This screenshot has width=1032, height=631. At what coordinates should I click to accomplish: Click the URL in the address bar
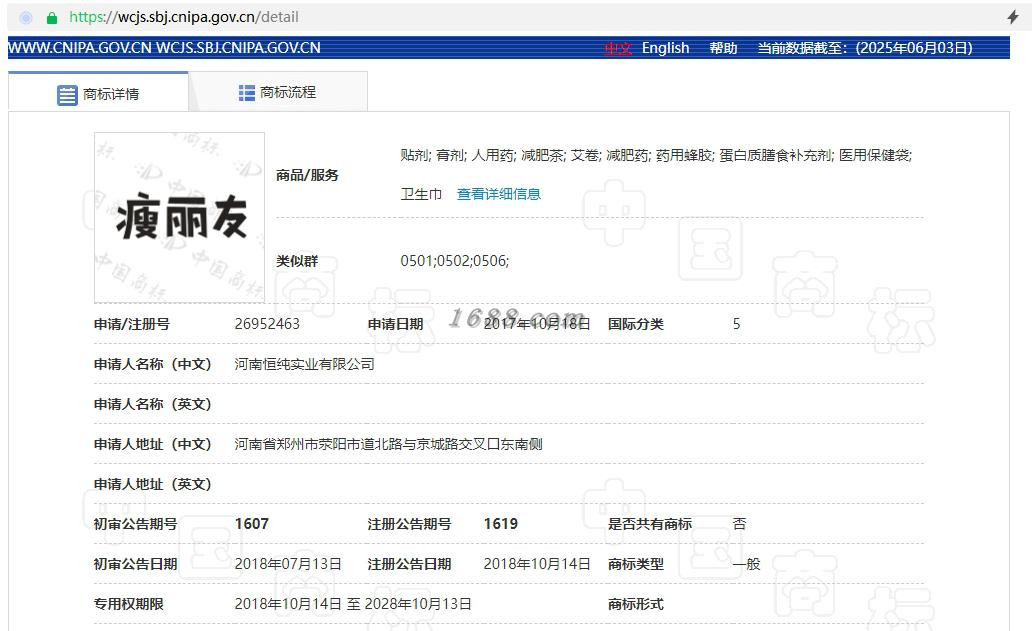pyautogui.click(x=184, y=17)
